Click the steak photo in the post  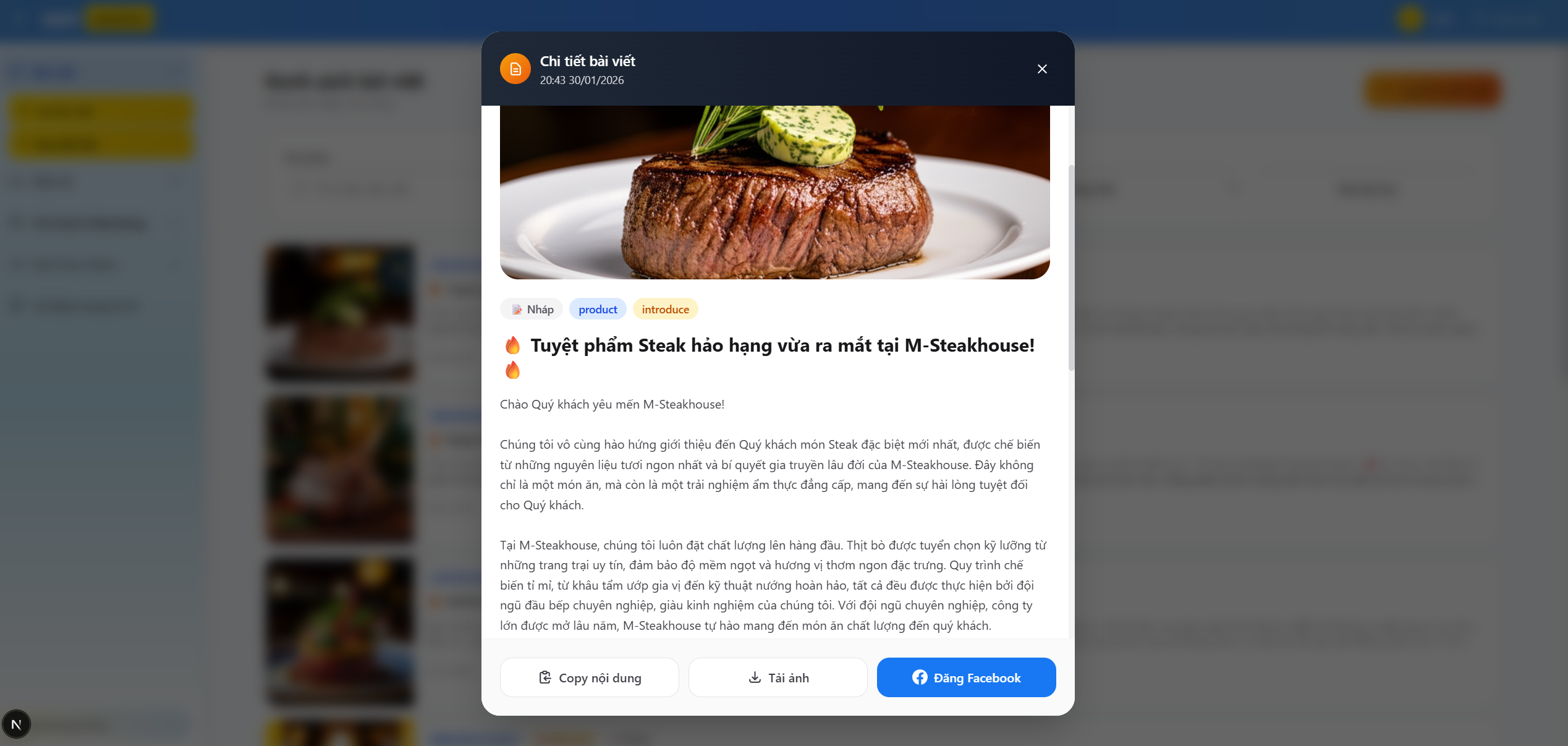coord(775,192)
